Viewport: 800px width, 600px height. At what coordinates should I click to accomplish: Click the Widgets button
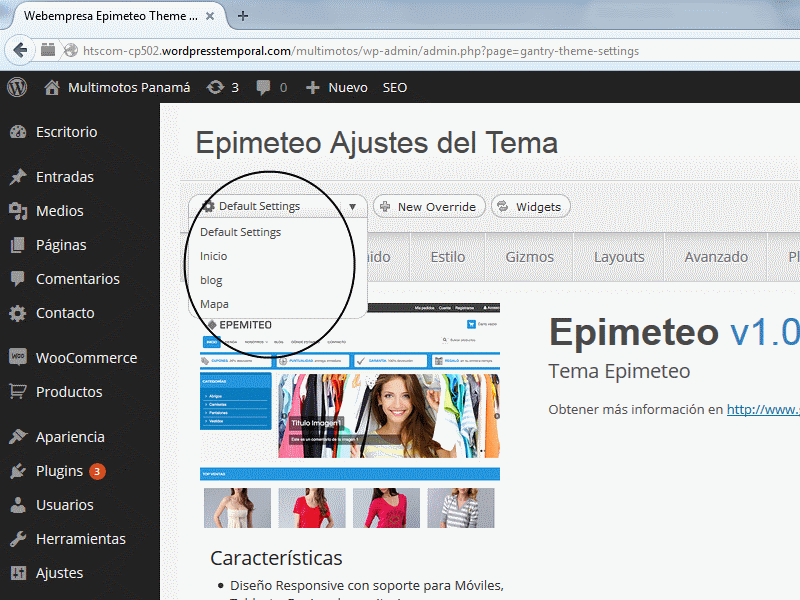pos(531,207)
